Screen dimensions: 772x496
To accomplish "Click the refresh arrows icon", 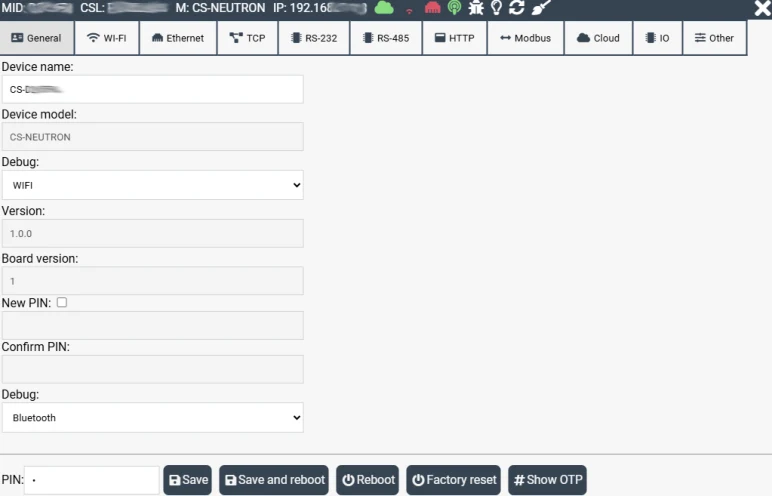I will point(516,8).
